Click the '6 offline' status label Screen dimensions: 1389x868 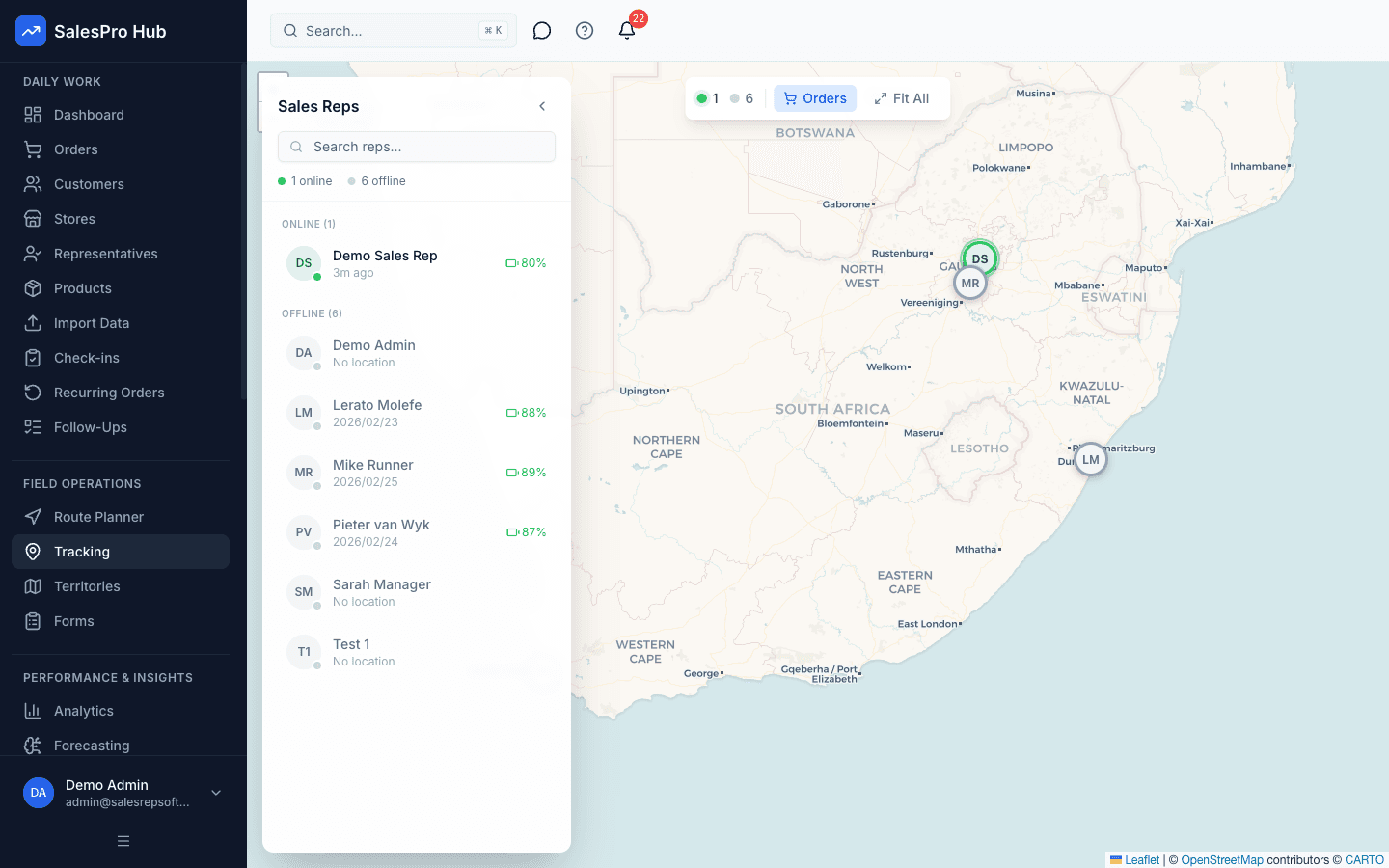377,181
